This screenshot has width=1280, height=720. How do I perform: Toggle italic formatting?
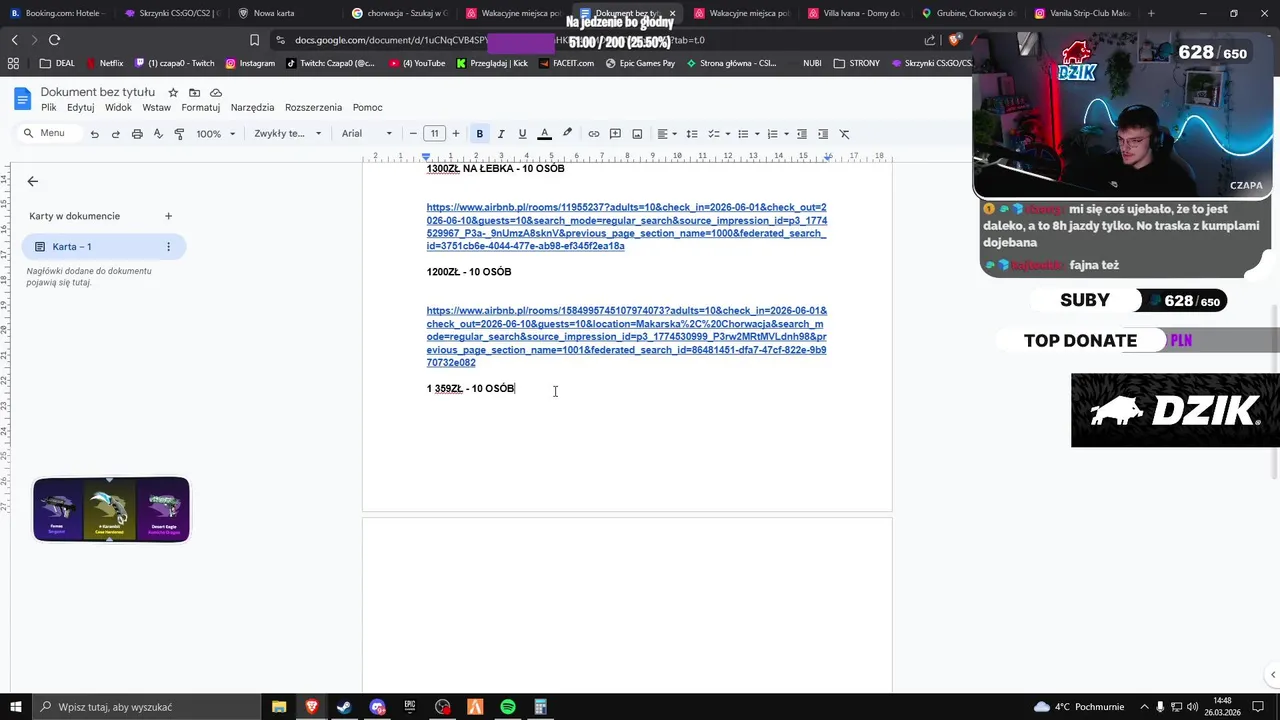(501, 134)
